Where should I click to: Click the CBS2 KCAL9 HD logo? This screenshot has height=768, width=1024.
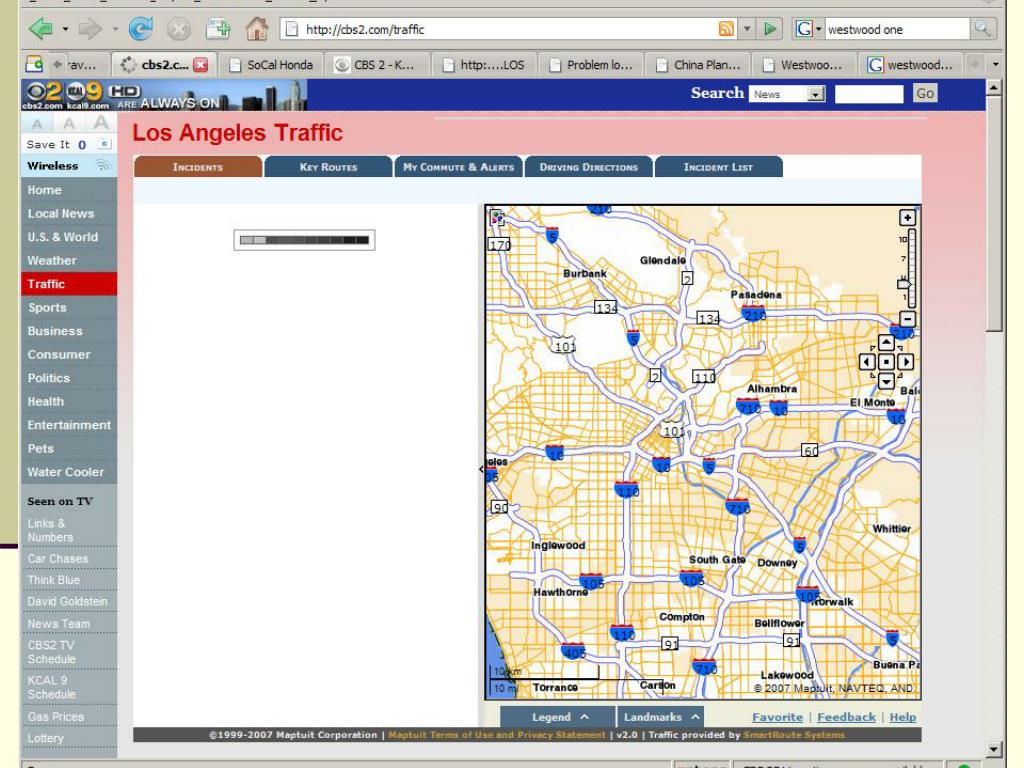80,95
